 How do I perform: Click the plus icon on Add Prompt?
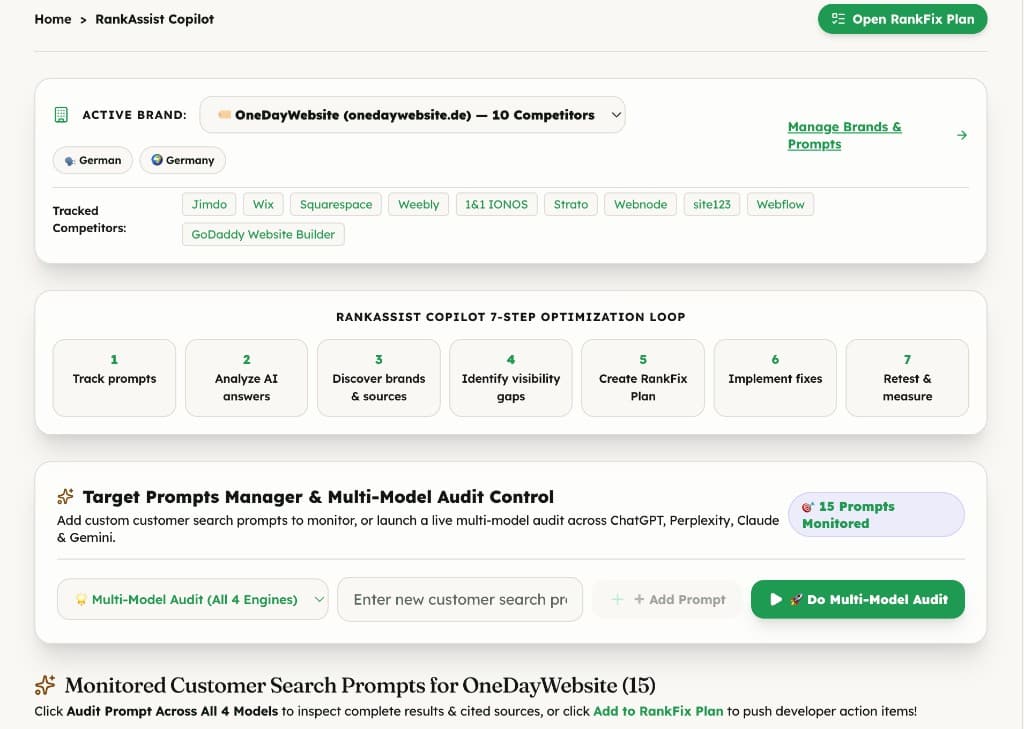point(617,599)
